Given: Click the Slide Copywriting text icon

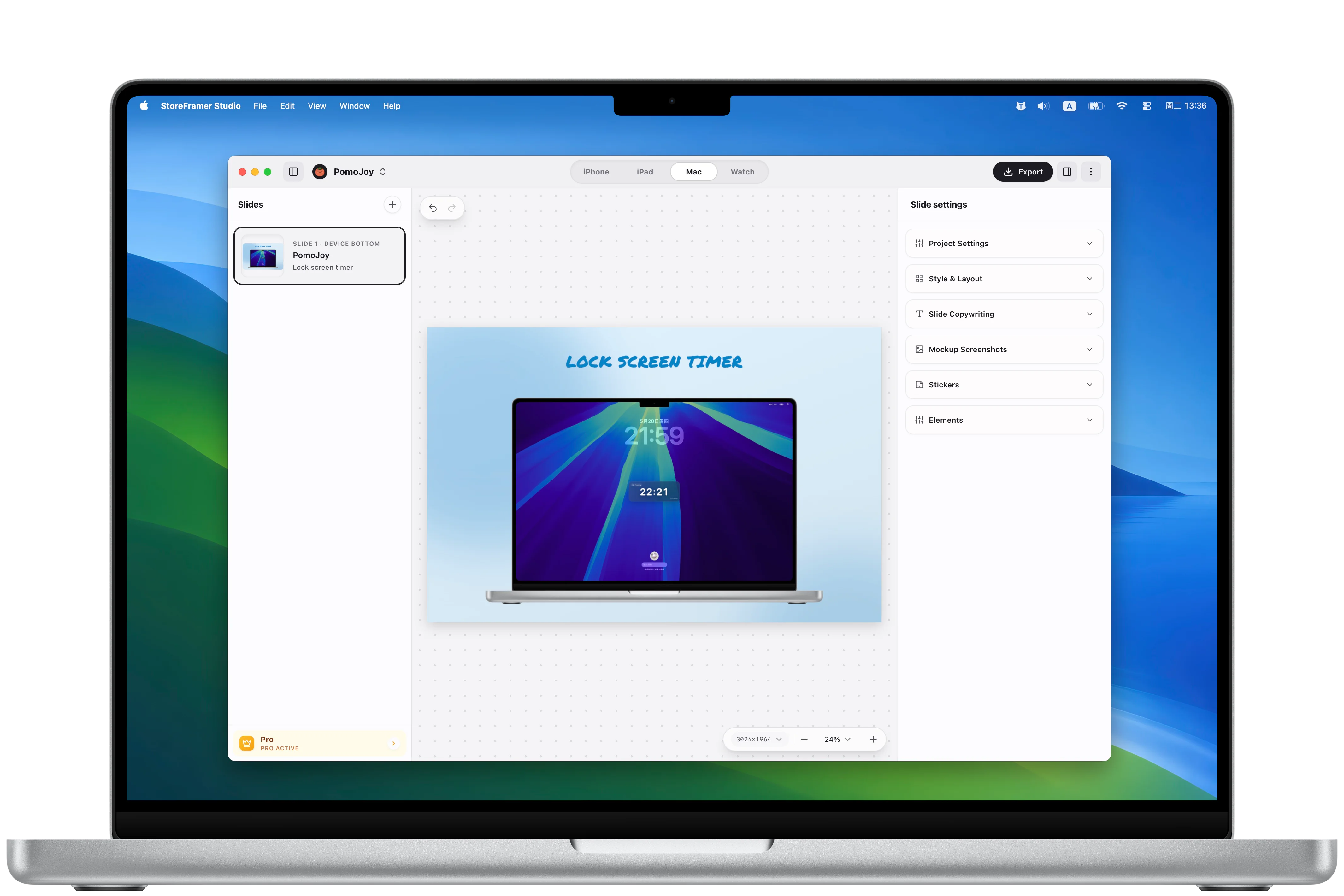Looking at the screenshot, I should point(919,314).
